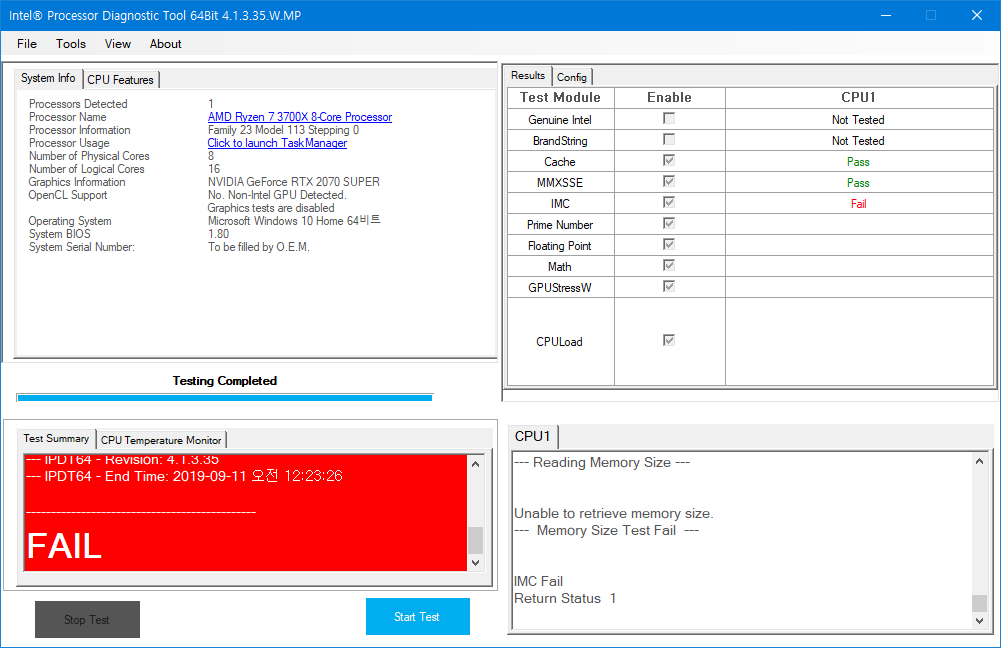Switch to the Config tab

point(572,77)
